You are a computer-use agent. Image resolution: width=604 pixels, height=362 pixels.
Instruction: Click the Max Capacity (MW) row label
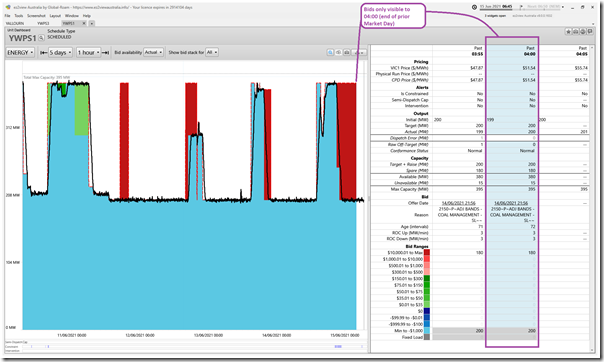coord(409,189)
